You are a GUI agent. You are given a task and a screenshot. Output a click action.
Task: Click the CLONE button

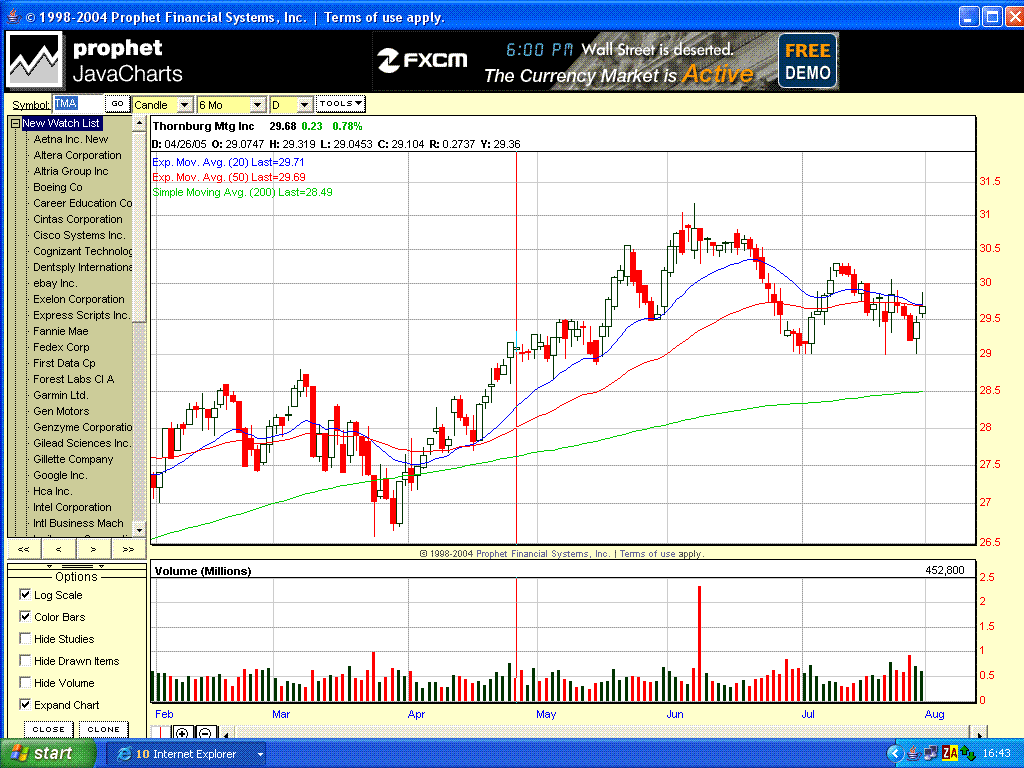(103, 729)
